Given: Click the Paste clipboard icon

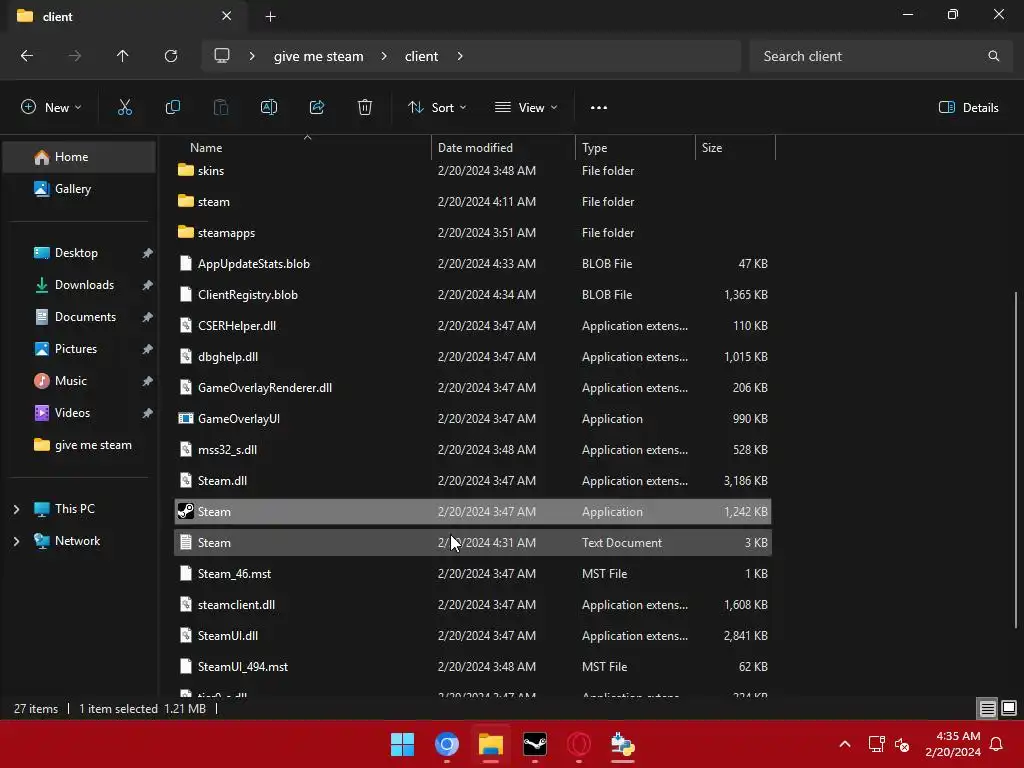Looking at the screenshot, I should click(221, 108).
